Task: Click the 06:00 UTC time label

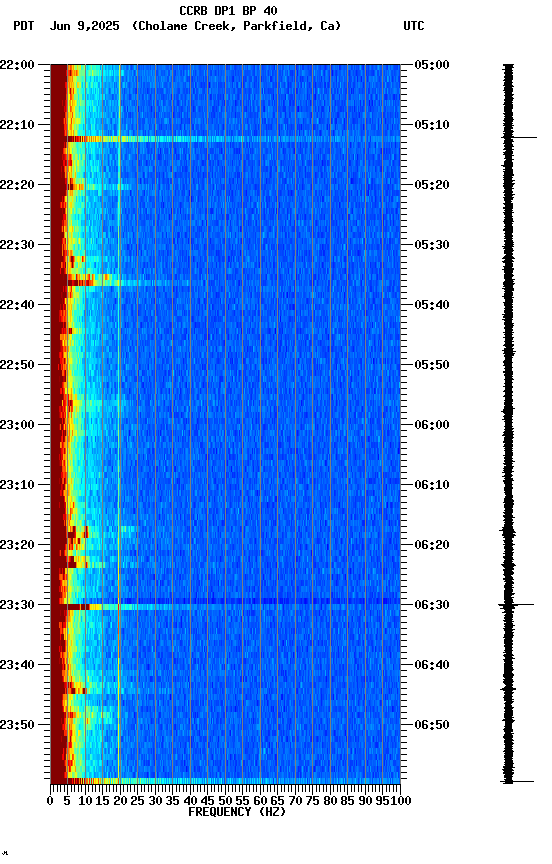Action: [x=432, y=425]
